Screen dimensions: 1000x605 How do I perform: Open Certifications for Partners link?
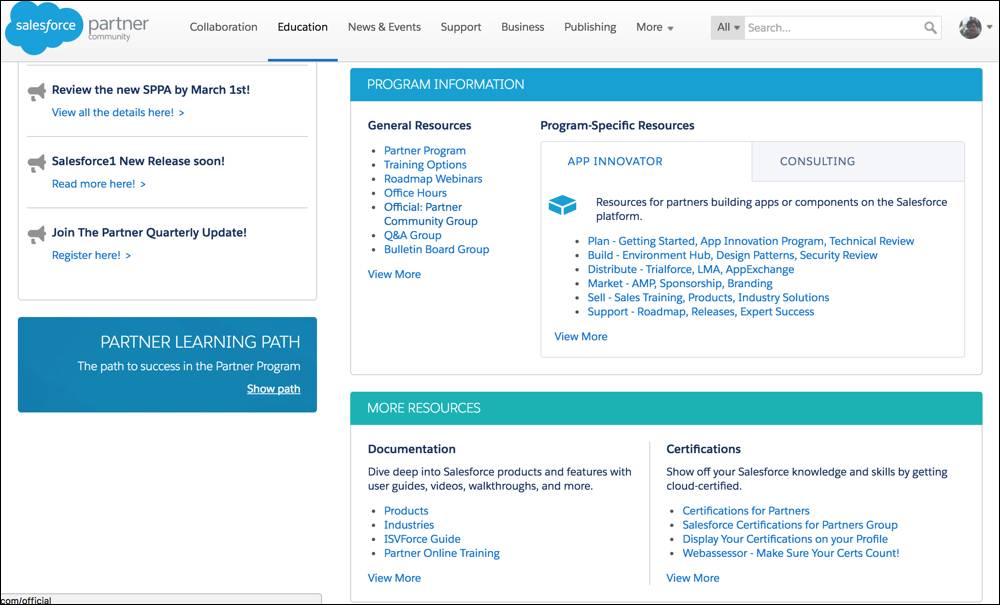746,511
